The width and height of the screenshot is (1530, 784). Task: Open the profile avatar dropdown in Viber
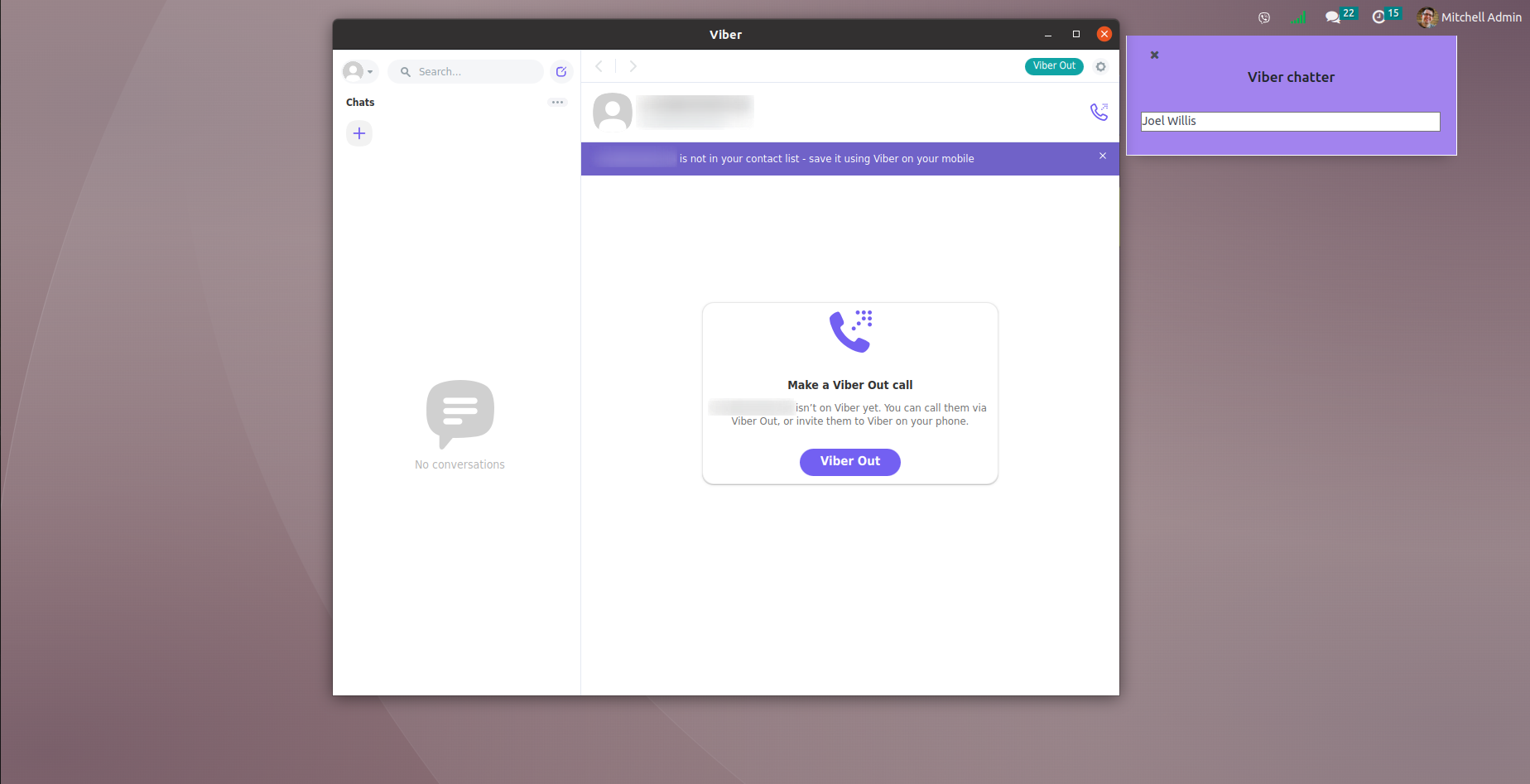pos(360,71)
